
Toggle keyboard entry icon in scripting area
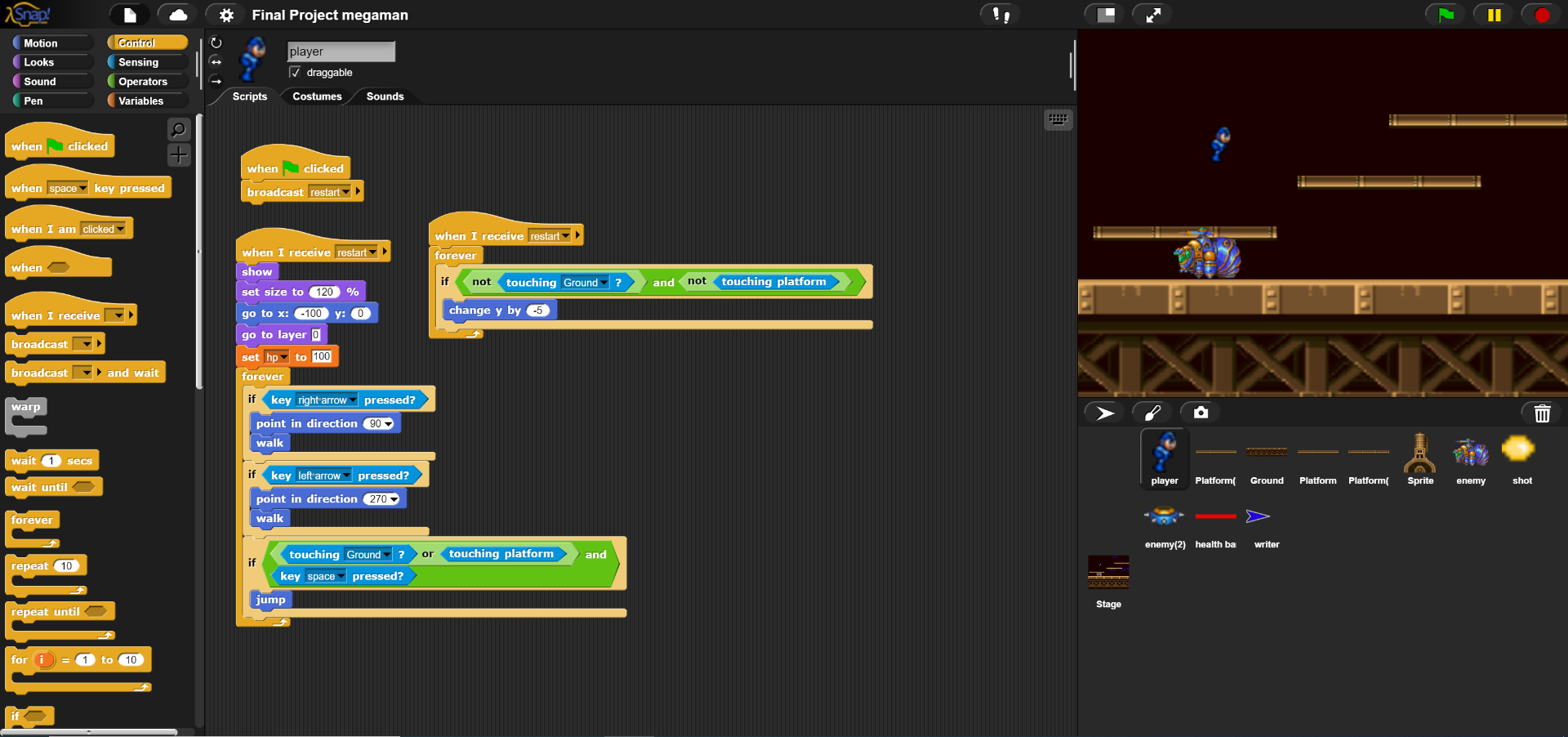click(1058, 119)
